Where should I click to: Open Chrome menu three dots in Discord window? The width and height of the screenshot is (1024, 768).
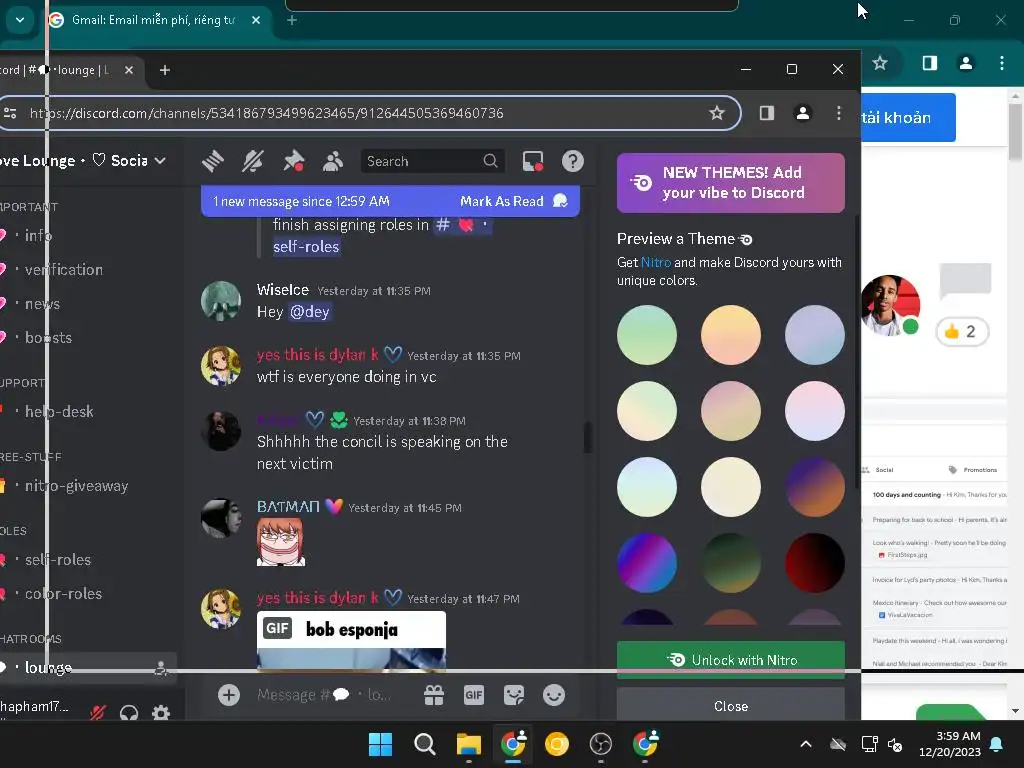point(839,113)
